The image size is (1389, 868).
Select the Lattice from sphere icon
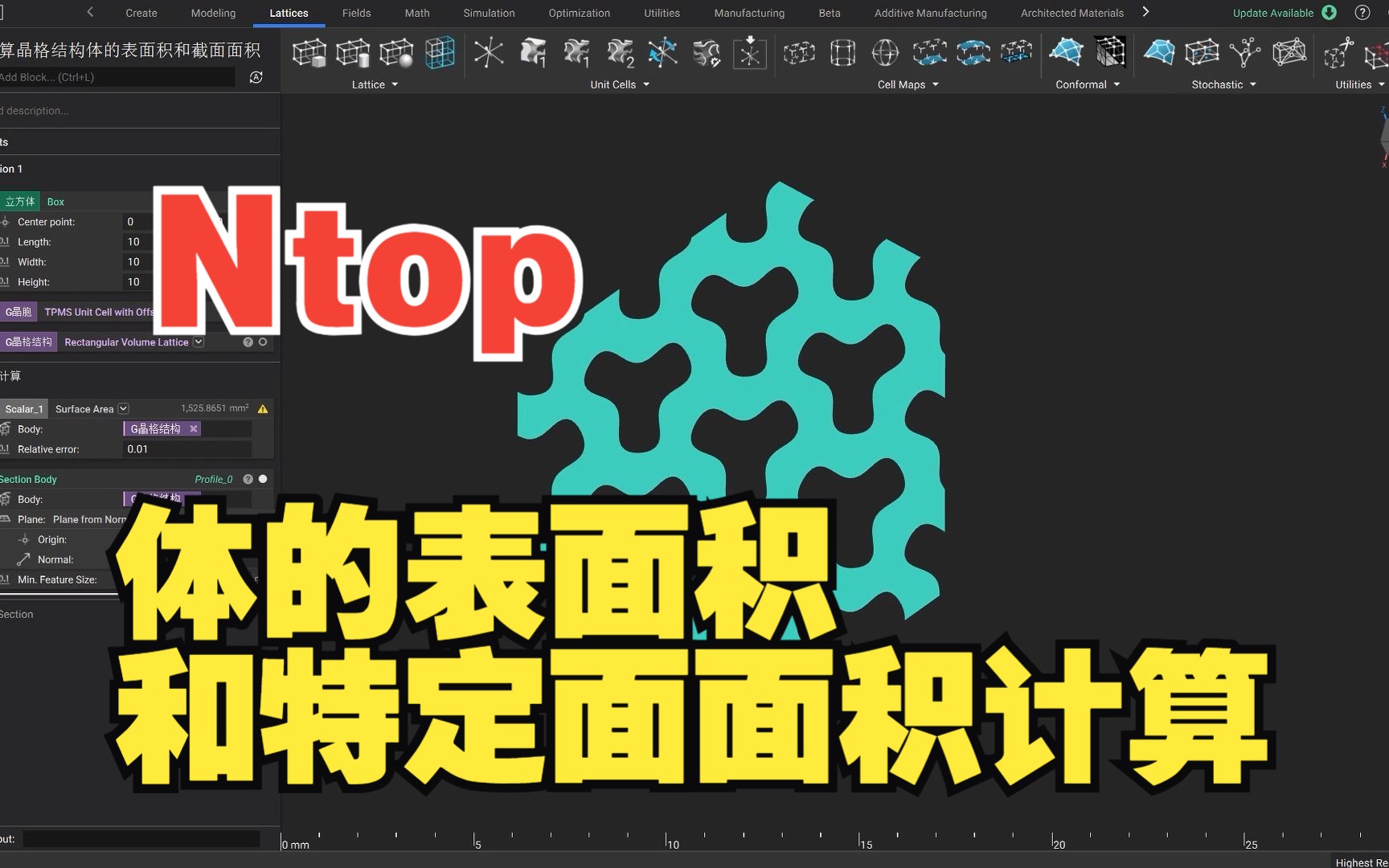coord(395,53)
